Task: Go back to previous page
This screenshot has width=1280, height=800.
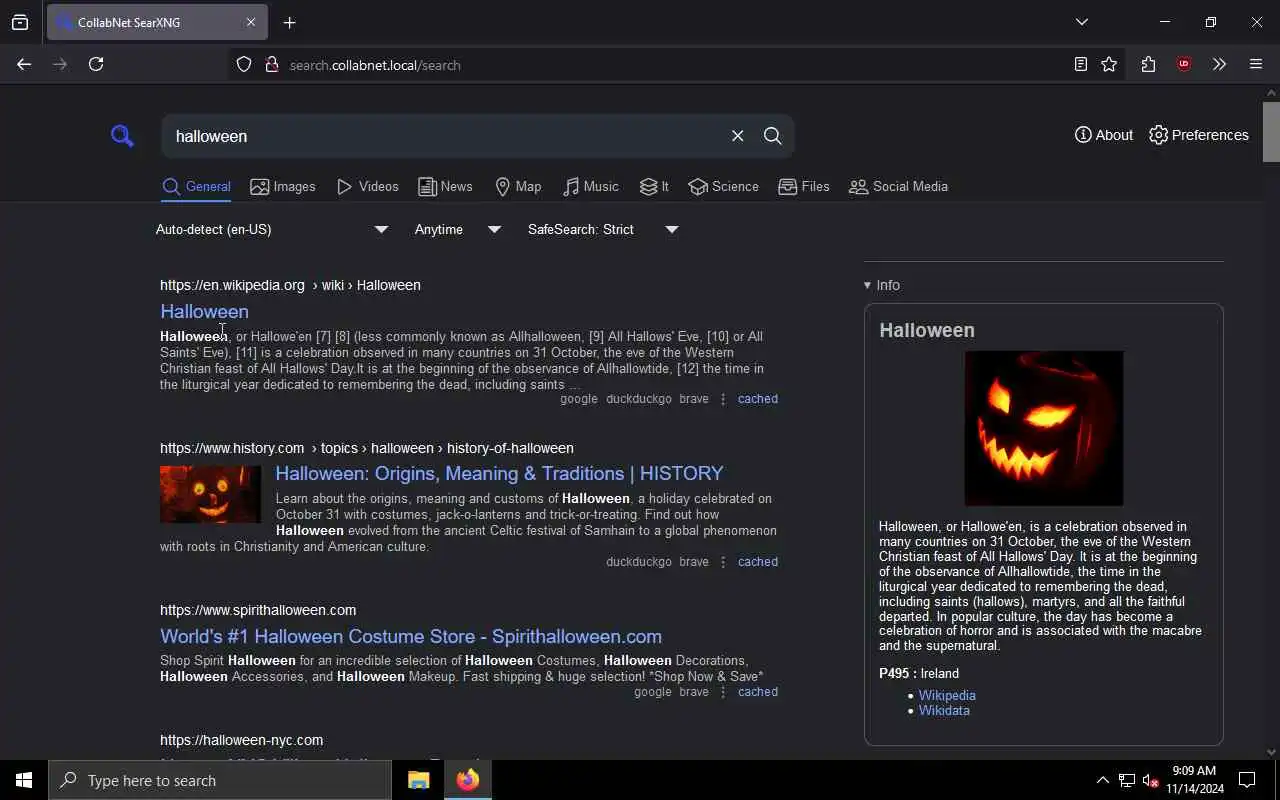Action: [x=24, y=64]
